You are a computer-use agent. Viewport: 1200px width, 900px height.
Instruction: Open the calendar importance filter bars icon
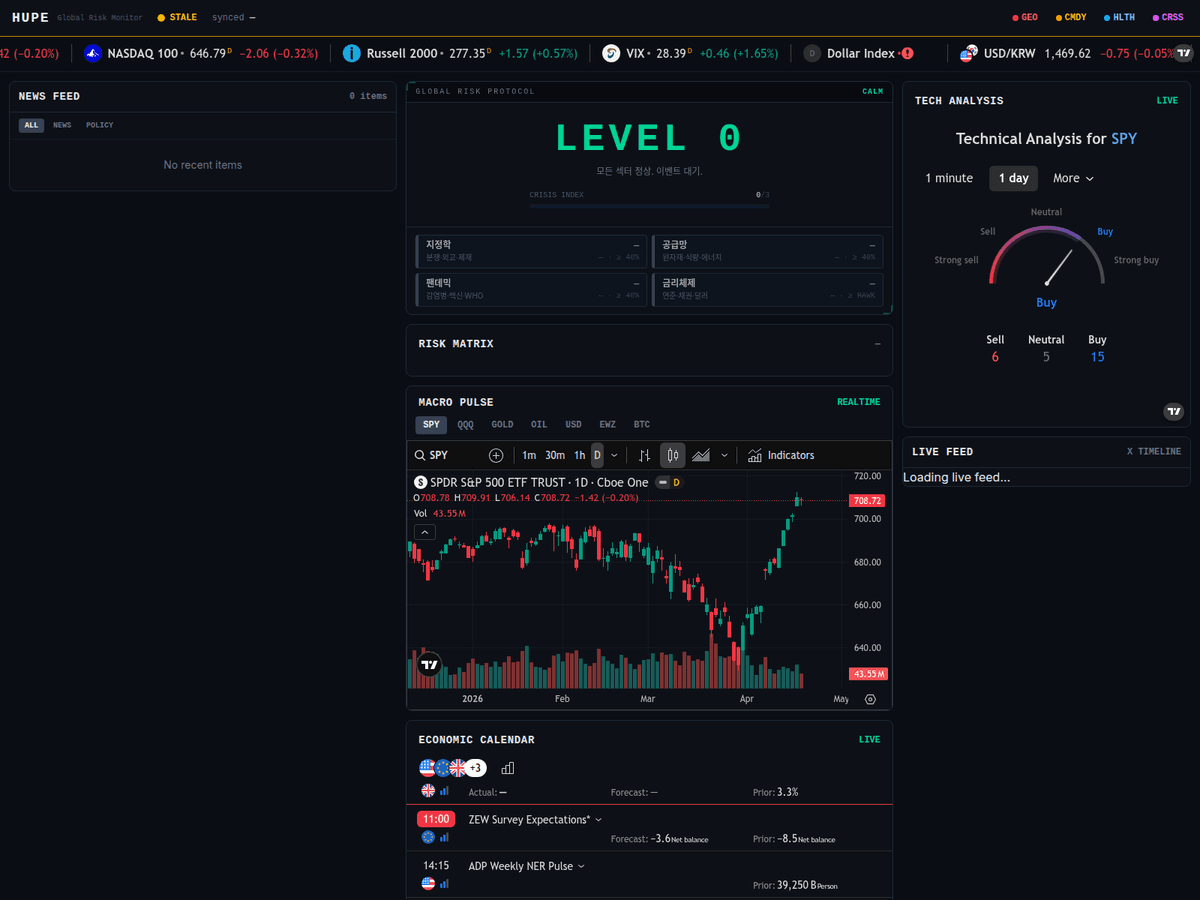pos(507,768)
